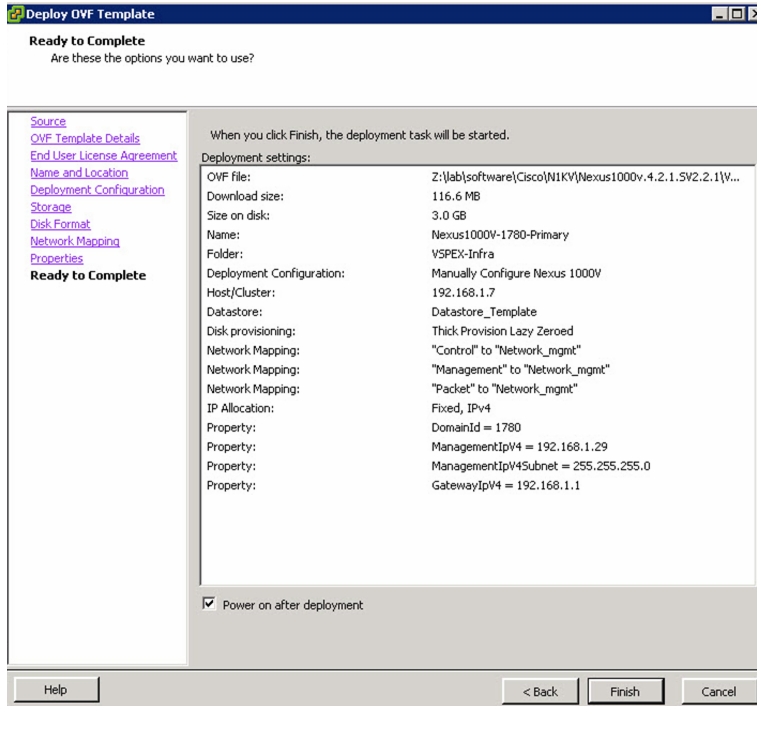The width and height of the screenshot is (761, 737).
Task: Minimize the Deploy OVF Template window
Action: (x=719, y=14)
